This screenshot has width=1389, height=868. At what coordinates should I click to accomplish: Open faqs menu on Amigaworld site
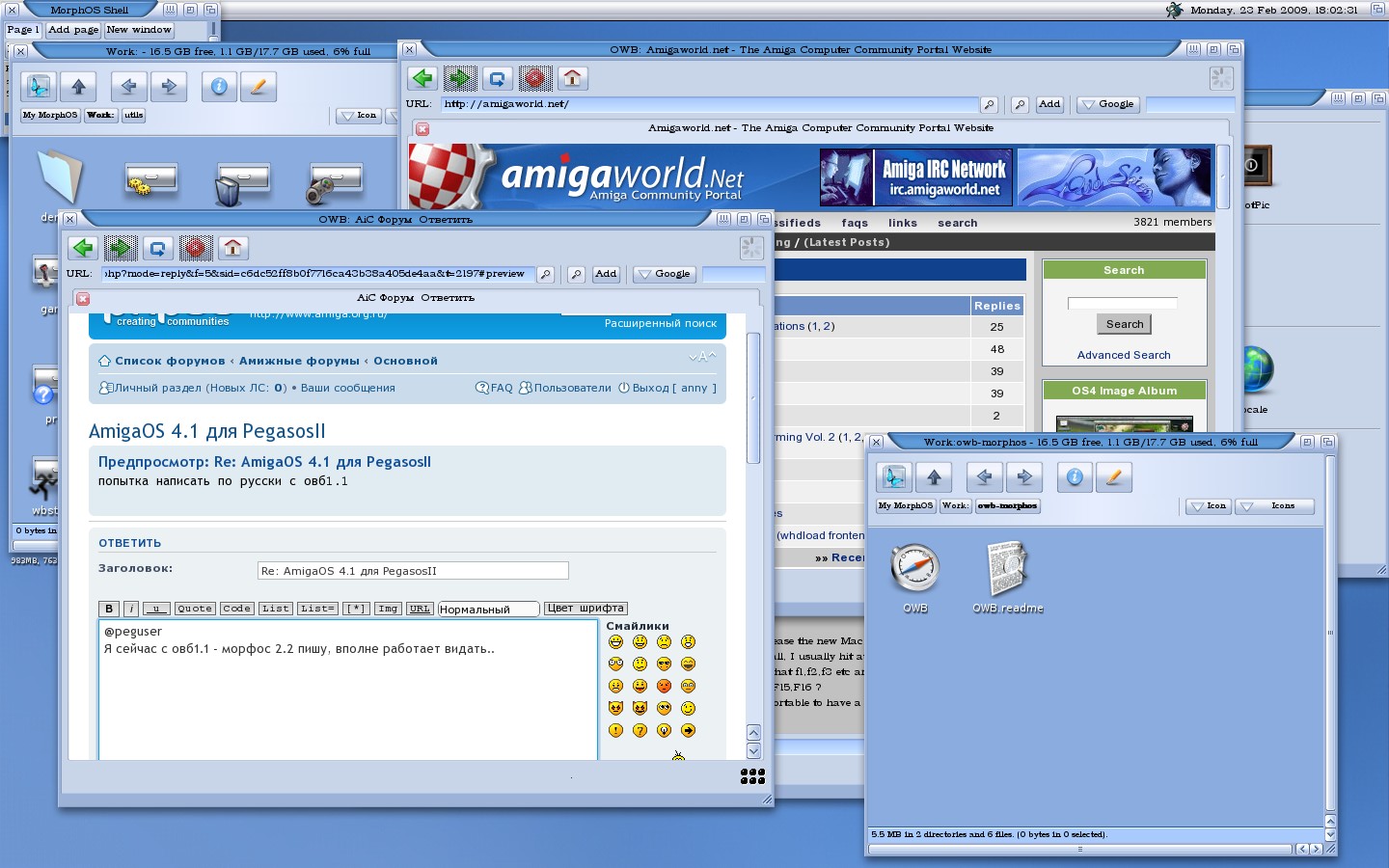point(855,223)
